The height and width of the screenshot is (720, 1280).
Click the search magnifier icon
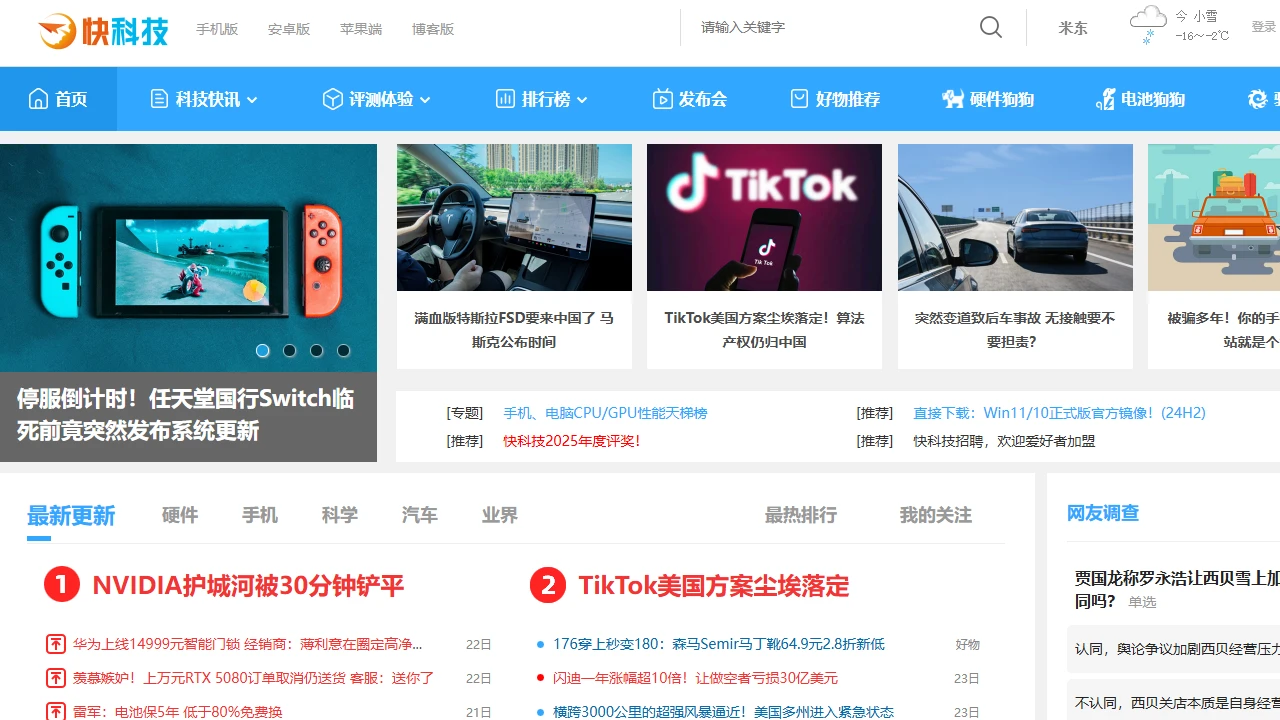990,27
